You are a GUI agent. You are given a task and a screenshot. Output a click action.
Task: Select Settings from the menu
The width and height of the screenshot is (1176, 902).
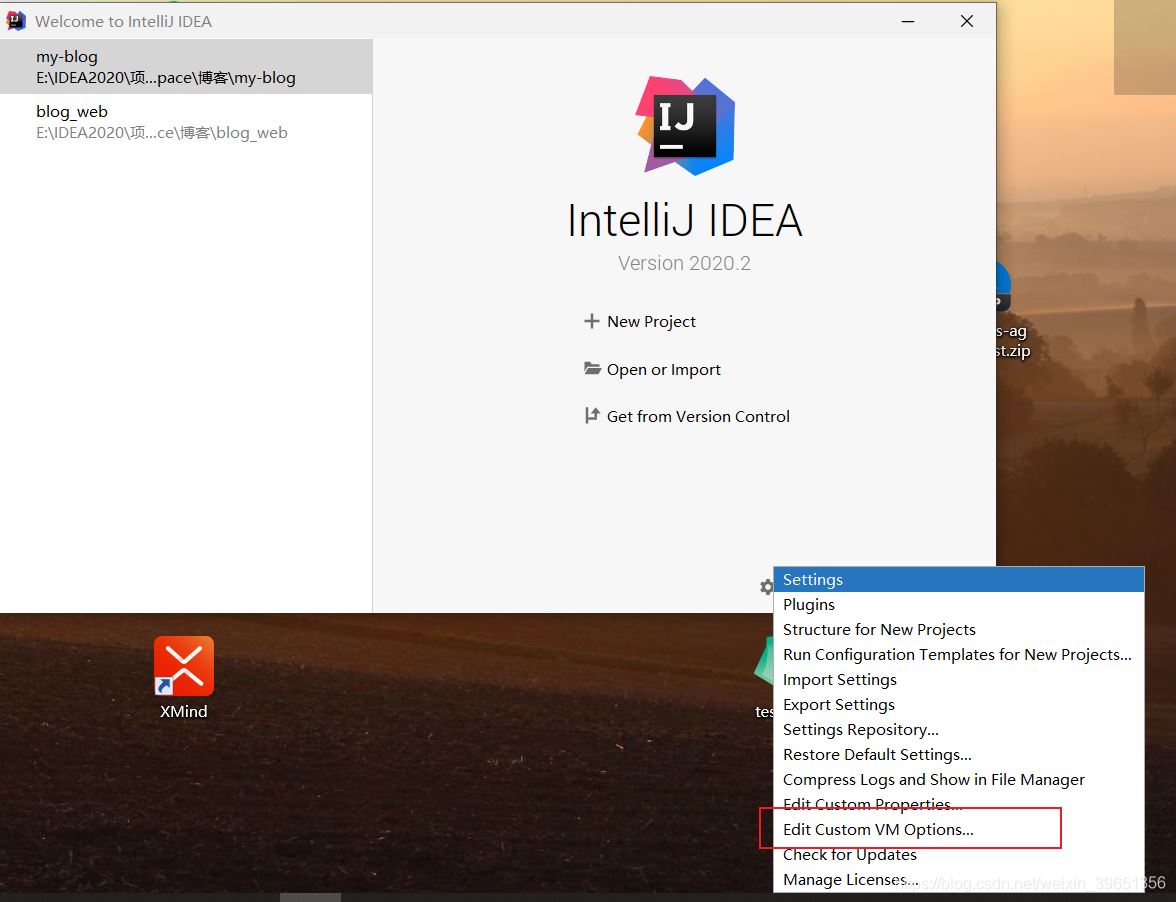pyautogui.click(x=958, y=580)
